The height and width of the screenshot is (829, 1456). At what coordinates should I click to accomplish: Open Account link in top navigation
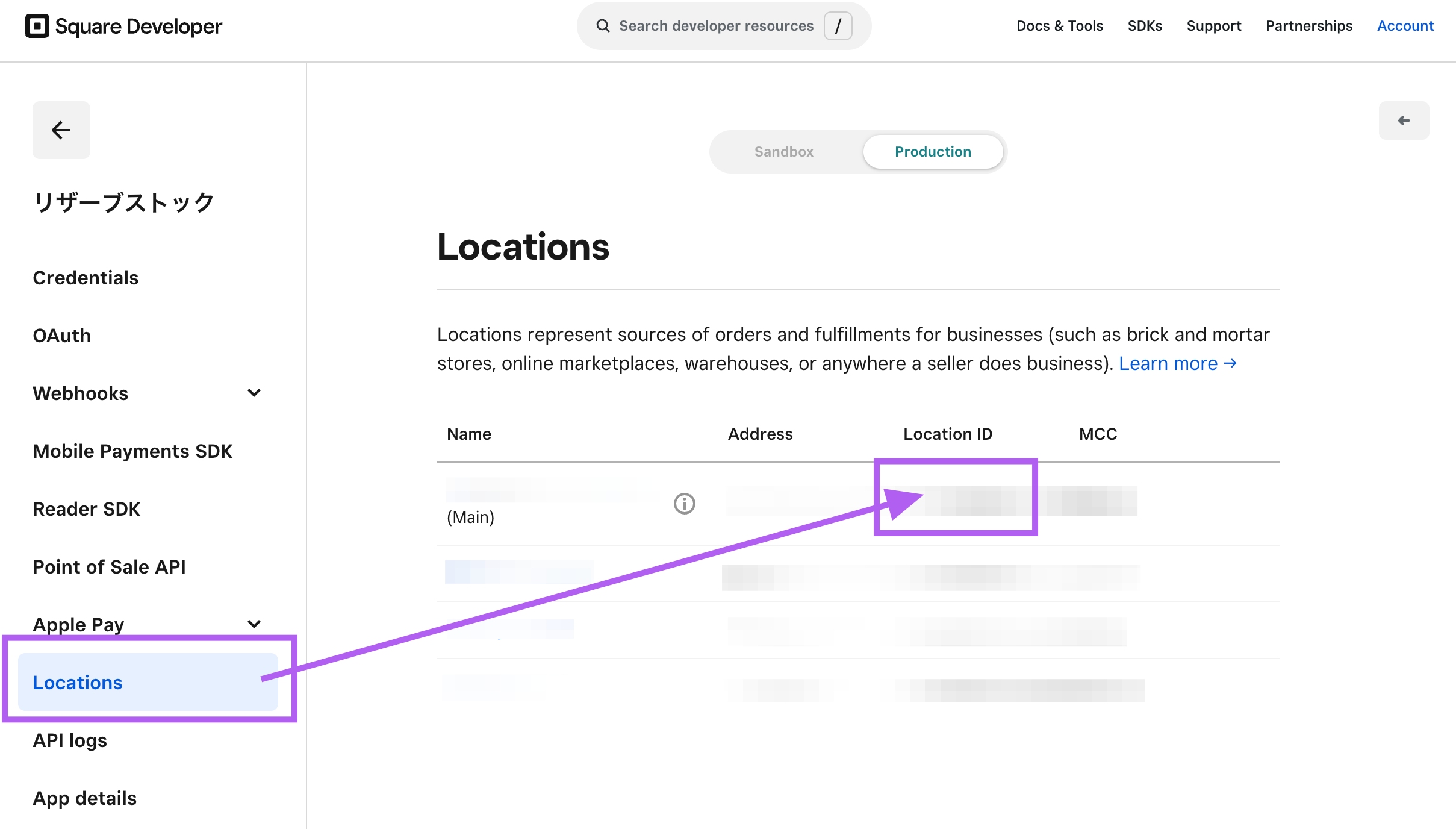coord(1405,26)
